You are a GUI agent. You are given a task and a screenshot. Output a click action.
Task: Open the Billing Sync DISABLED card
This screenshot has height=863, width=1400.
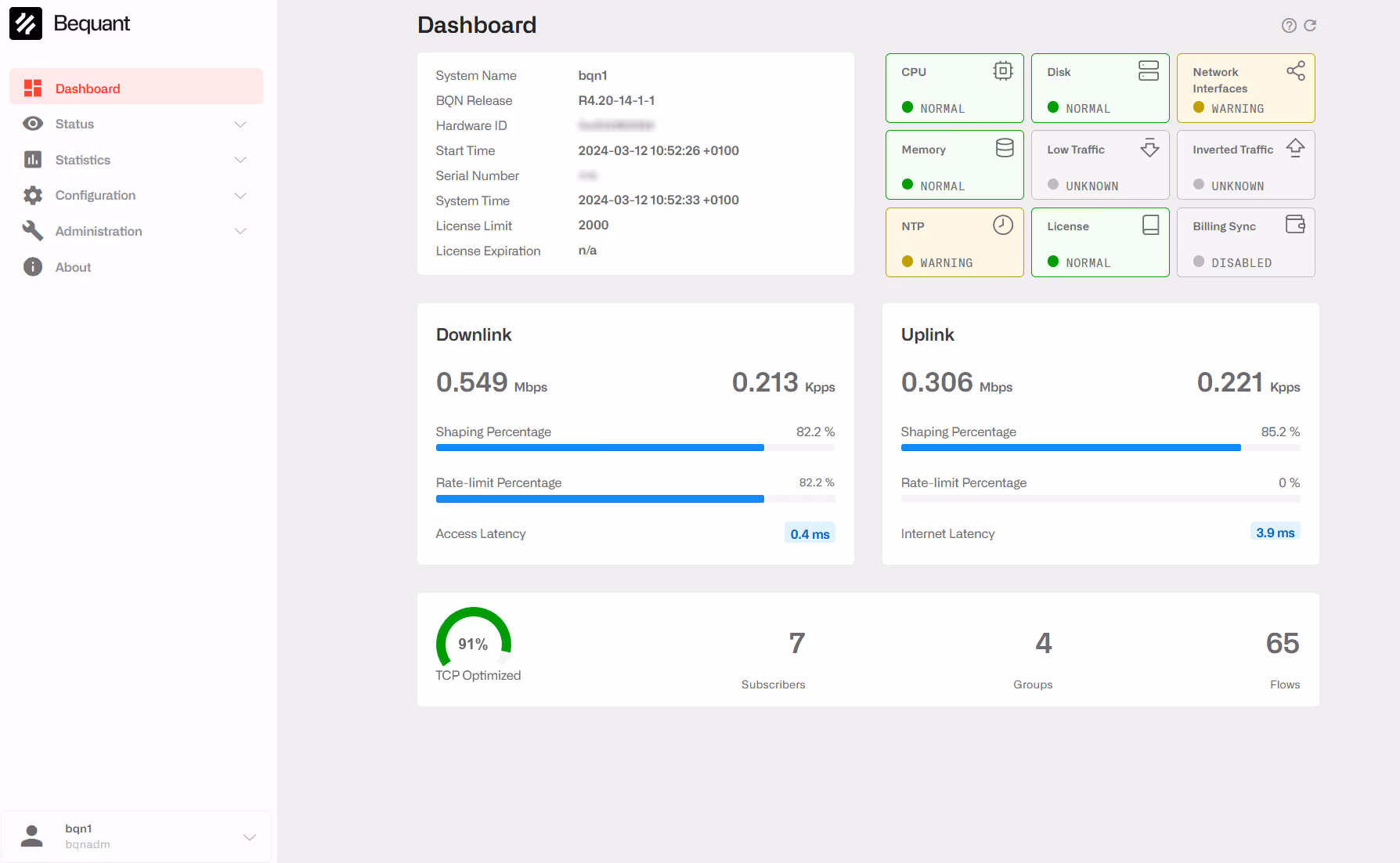pos(1246,242)
